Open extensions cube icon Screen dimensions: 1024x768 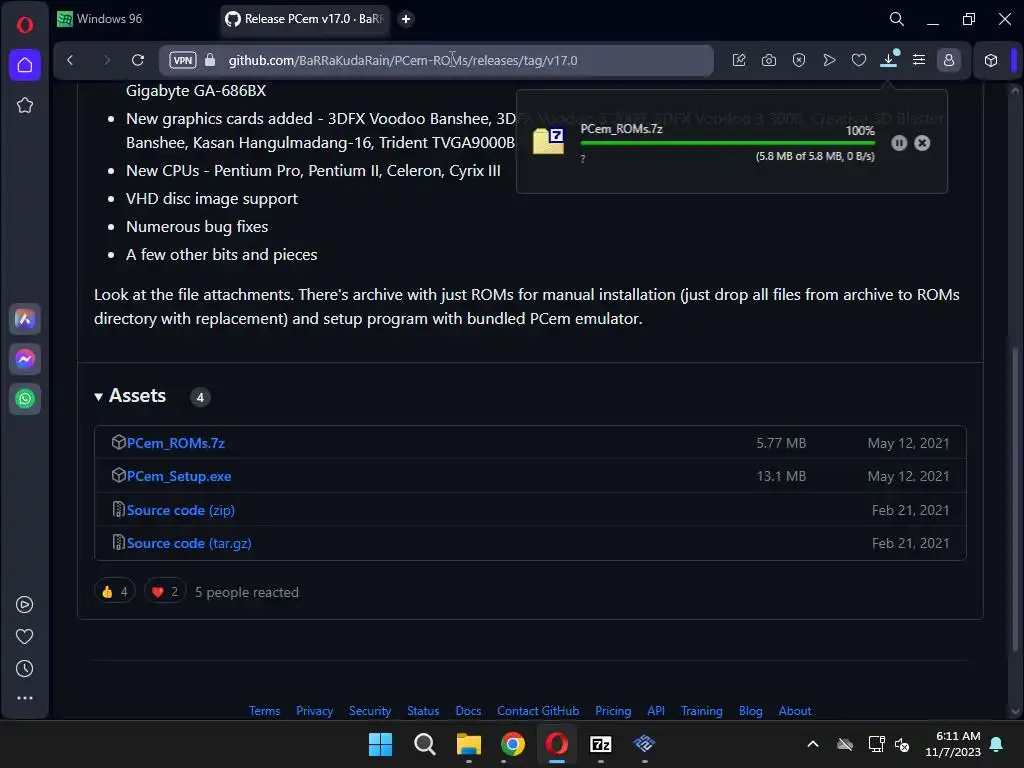click(x=991, y=60)
